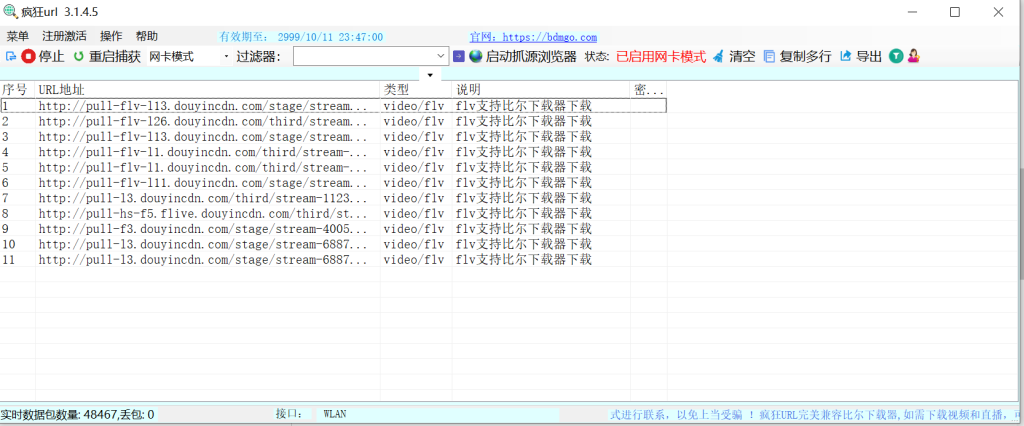The image size is (1024, 426).
Task: Select the URL in row 3
Action: click(203, 137)
